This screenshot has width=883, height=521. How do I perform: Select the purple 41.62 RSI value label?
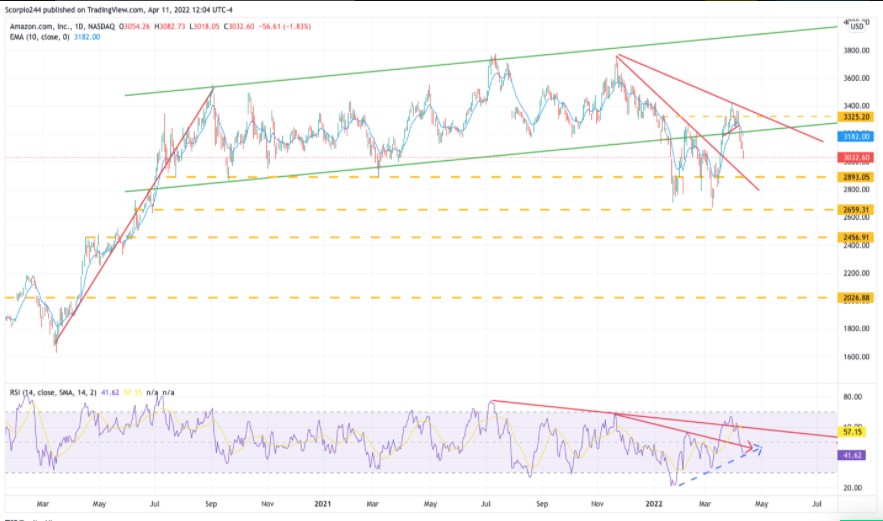[x=851, y=455]
